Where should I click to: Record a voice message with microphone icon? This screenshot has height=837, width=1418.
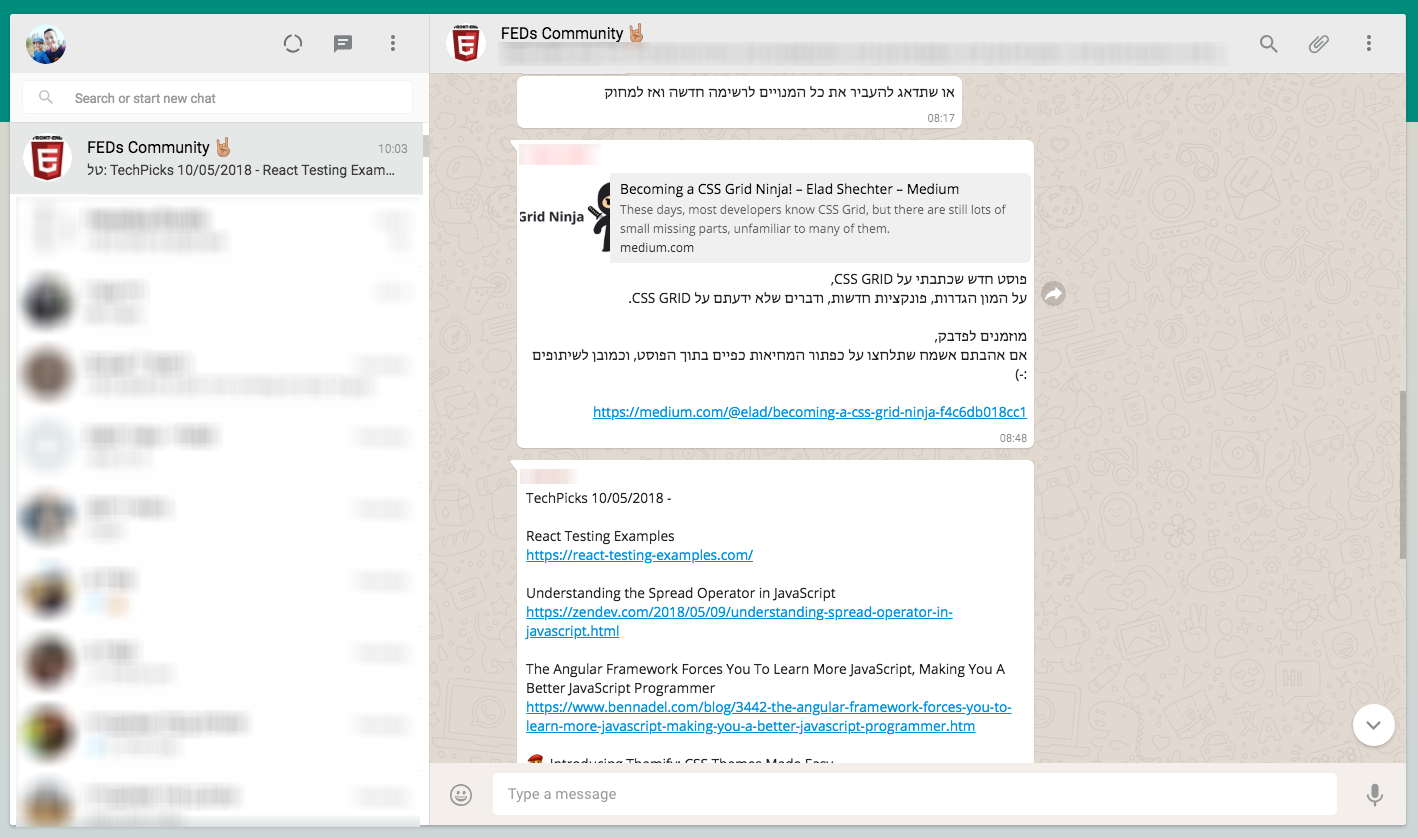pos(1375,794)
